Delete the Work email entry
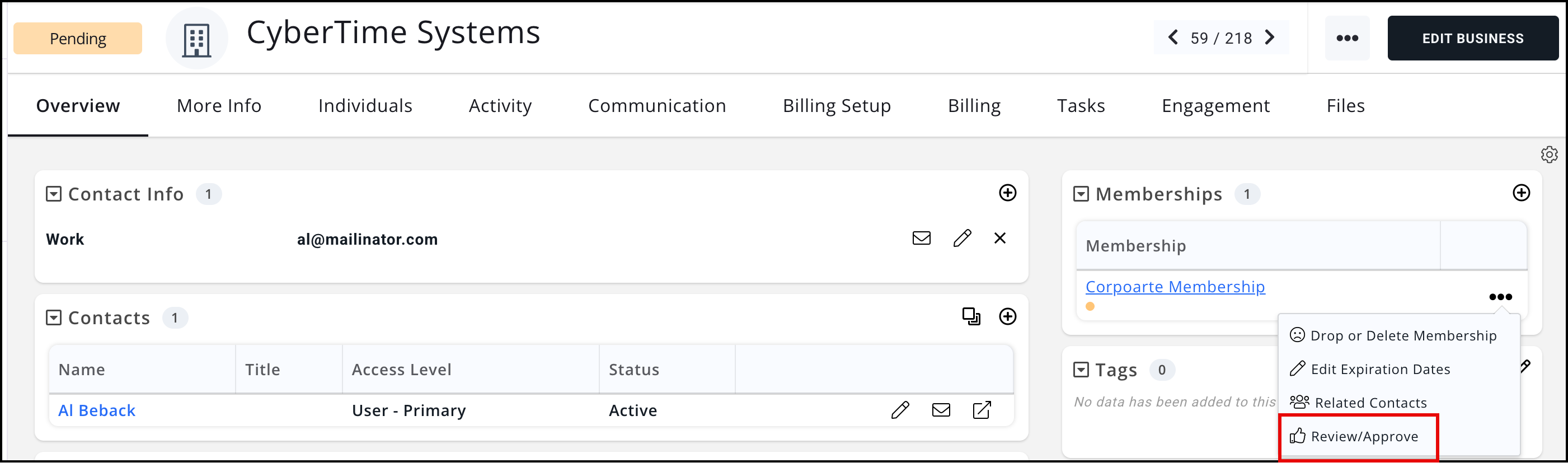This screenshot has height=467, width=1568. coord(999,239)
